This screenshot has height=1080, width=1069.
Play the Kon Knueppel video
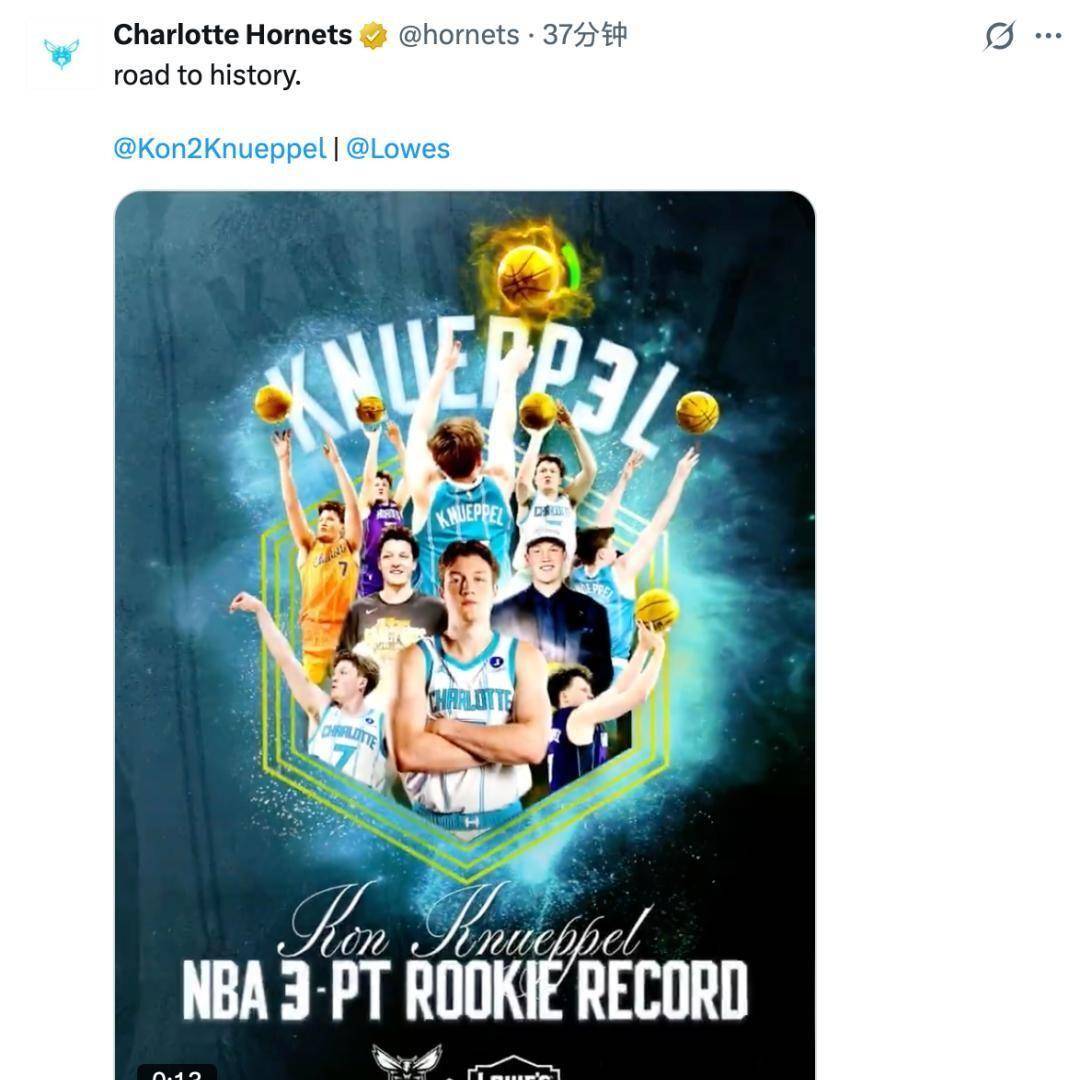pyautogui.click(x=465, y=636)
